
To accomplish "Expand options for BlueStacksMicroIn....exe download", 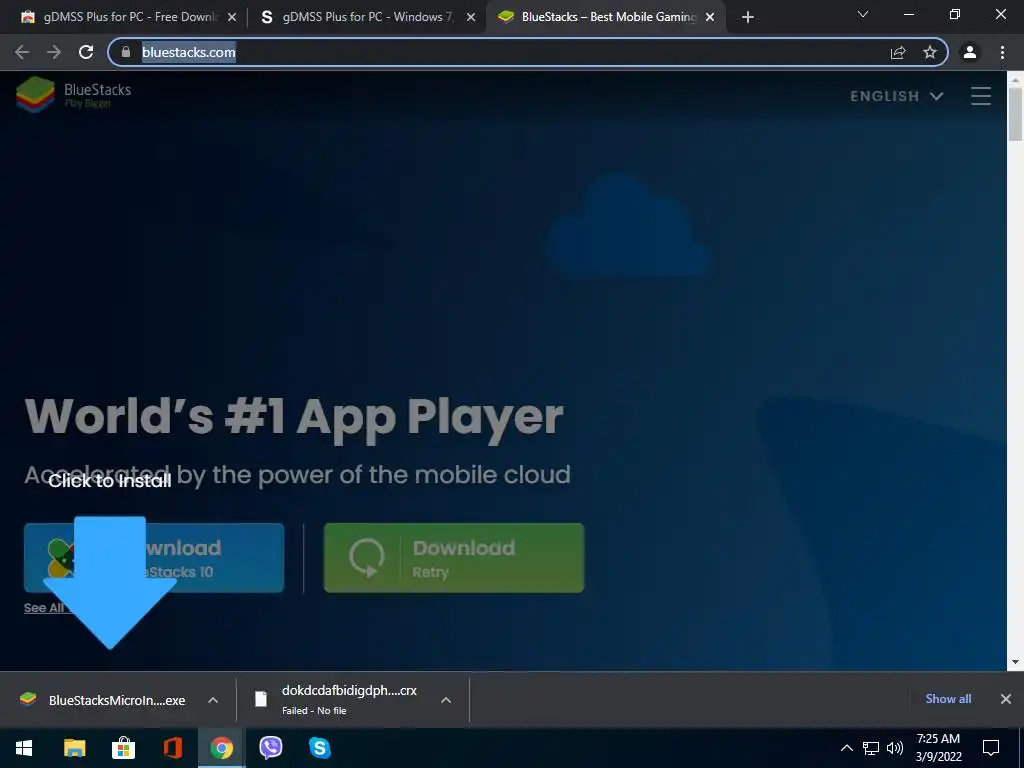I will coord(213,700).
